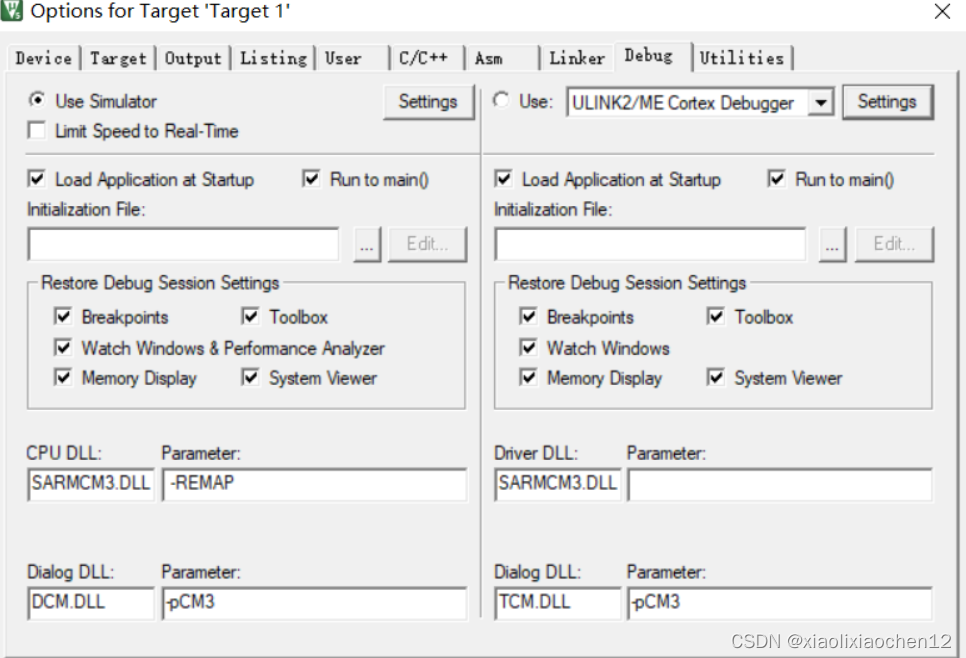Image resolution: width=966 pixels, height=658 pixels.
Task: Click the -REMAP parameter field
Action: [314, 484]
